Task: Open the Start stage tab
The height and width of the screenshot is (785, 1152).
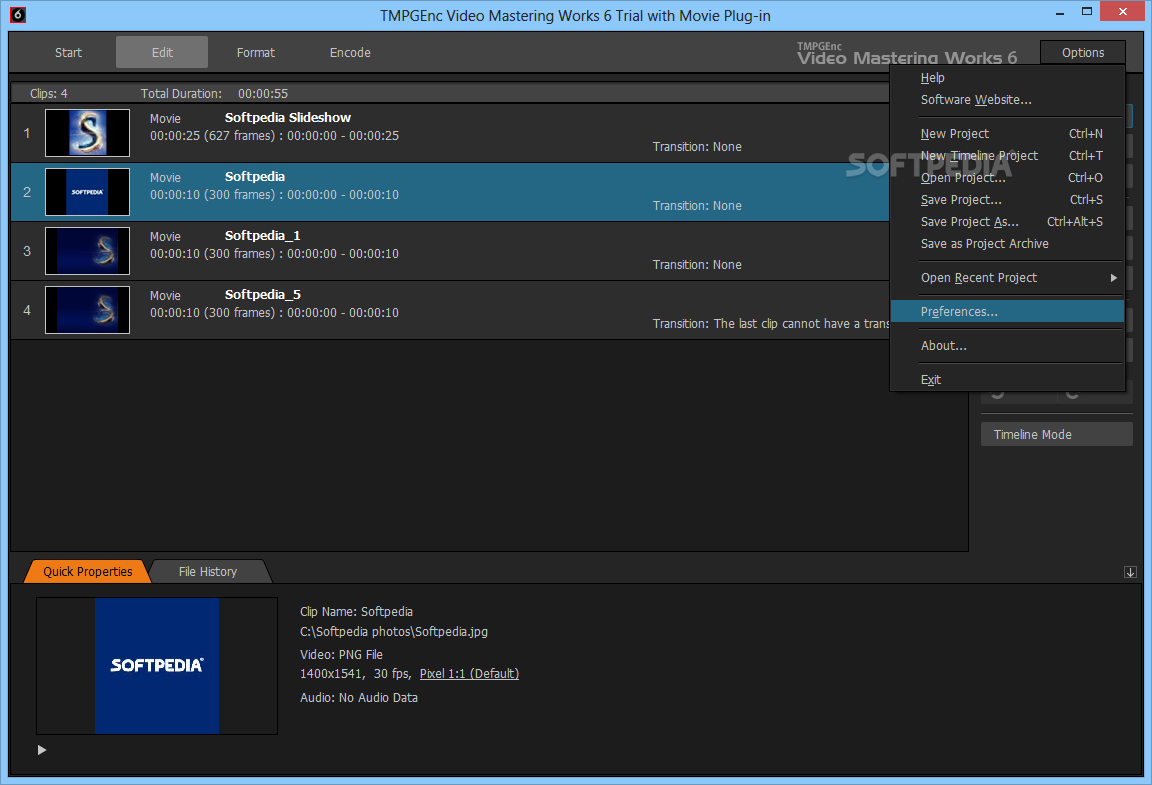Action: point(68,52)
